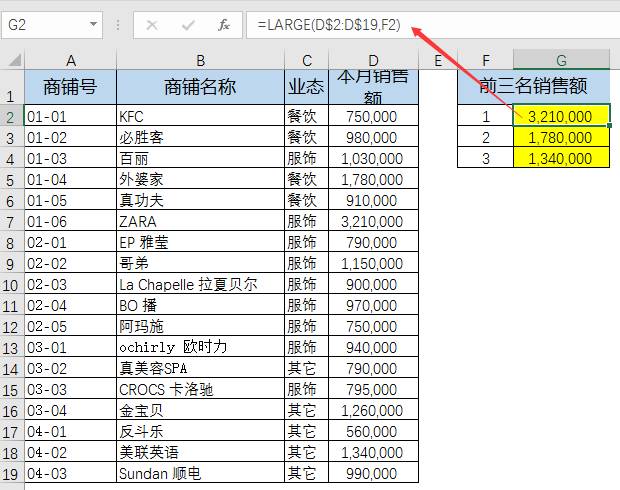The width and height of the screenshot is (620, 490).
Task: Click the 本月销售额 header cell
Action: click(x=373, y=87)
